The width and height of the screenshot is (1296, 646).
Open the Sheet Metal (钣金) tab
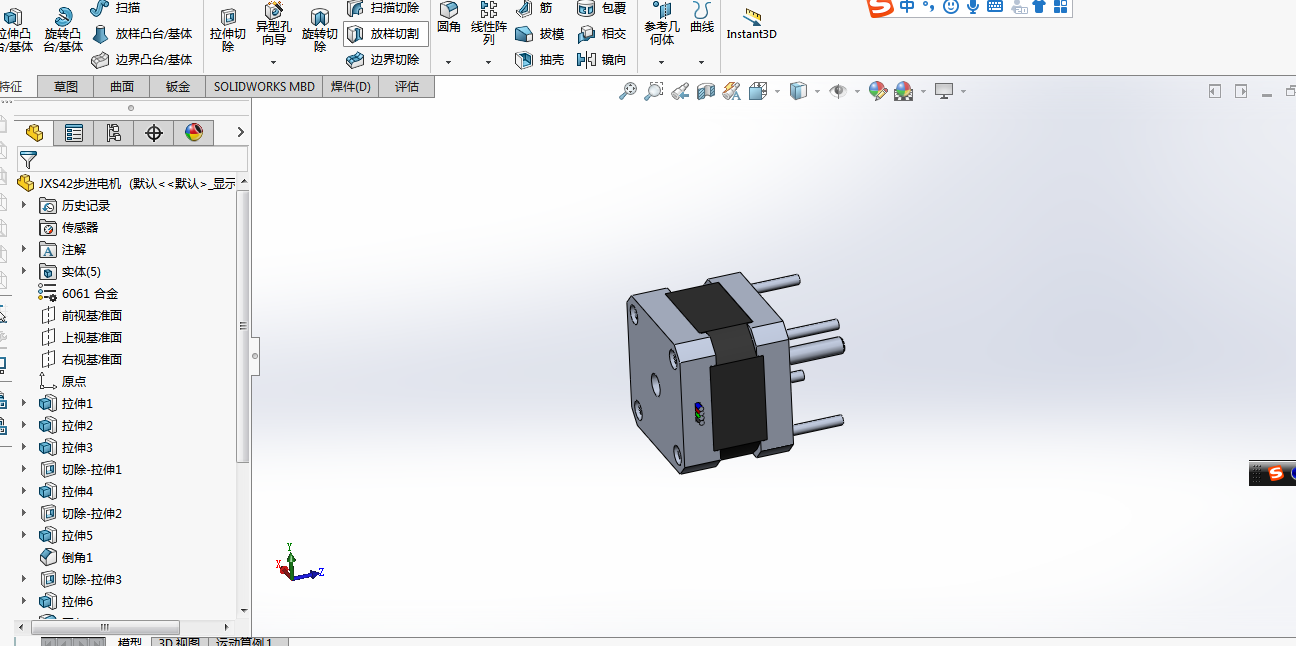click(x=178, y=87)
